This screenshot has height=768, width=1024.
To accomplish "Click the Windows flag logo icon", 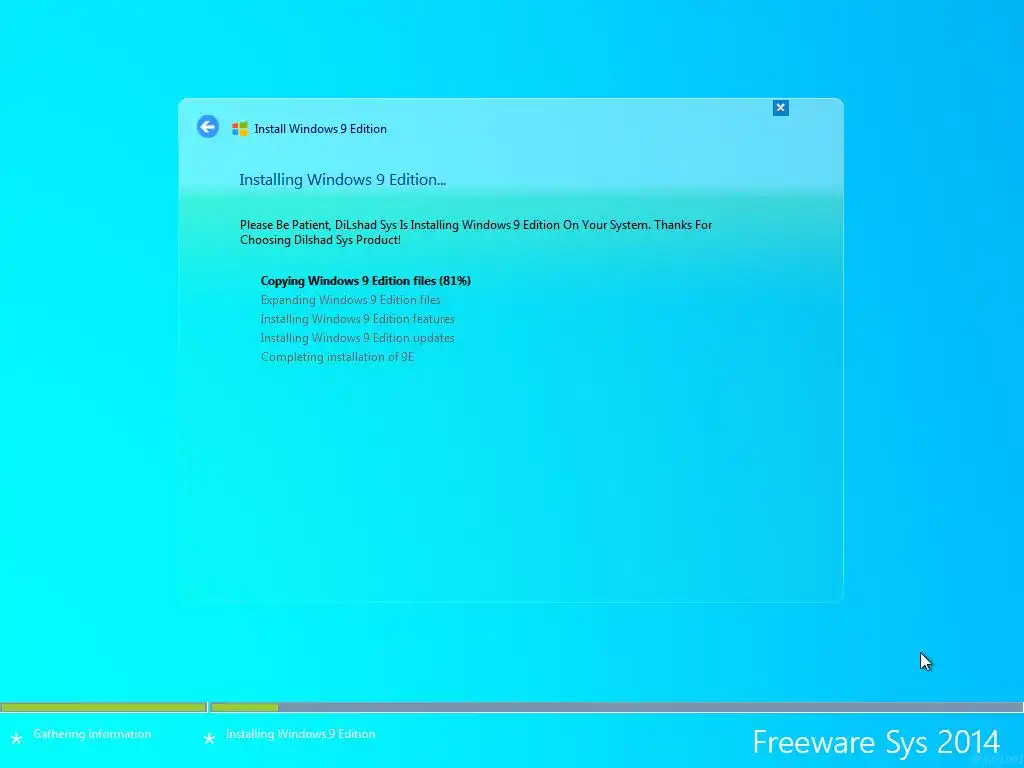I will [x=240, y=129].
